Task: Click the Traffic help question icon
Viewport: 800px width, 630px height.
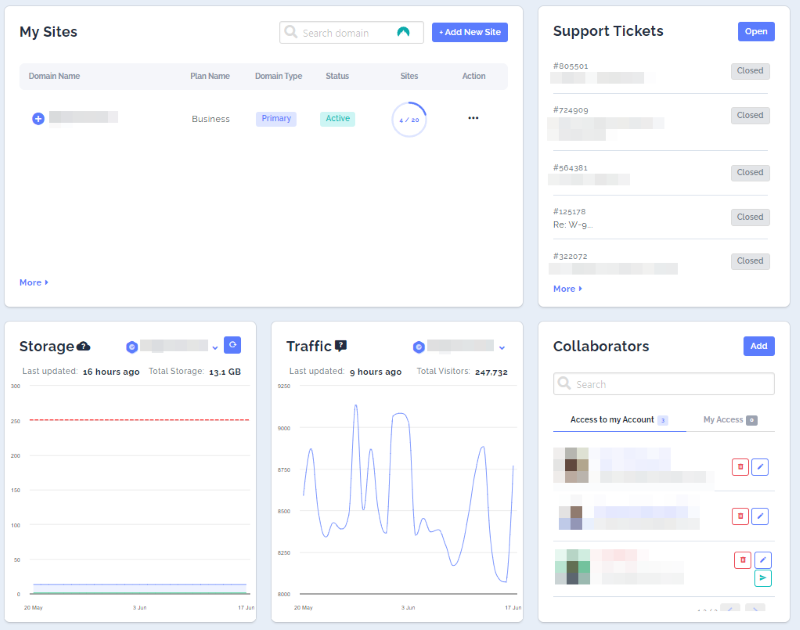Action: (x=341, y=346)
